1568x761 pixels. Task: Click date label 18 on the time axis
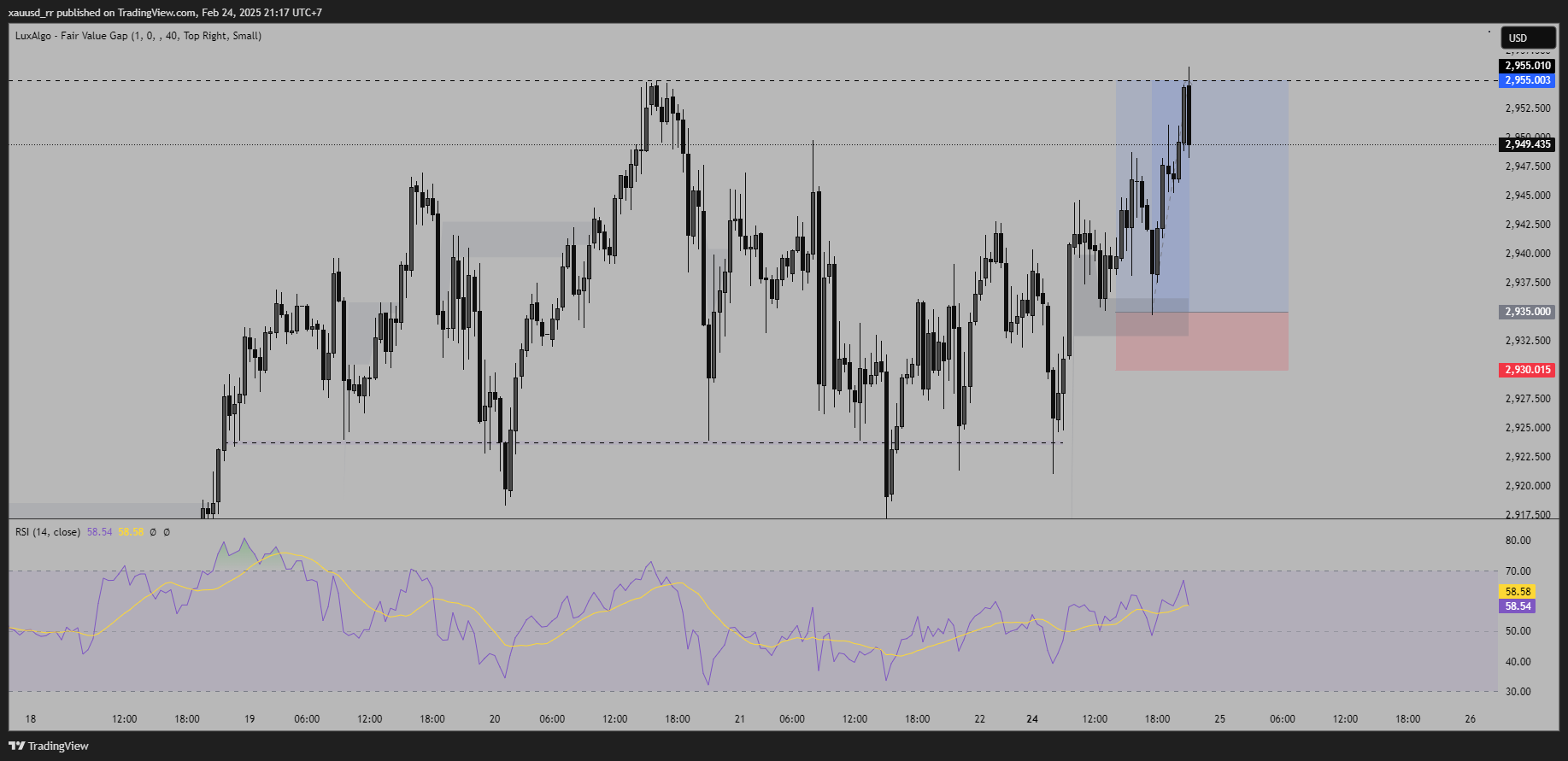[x=31, y=719]
